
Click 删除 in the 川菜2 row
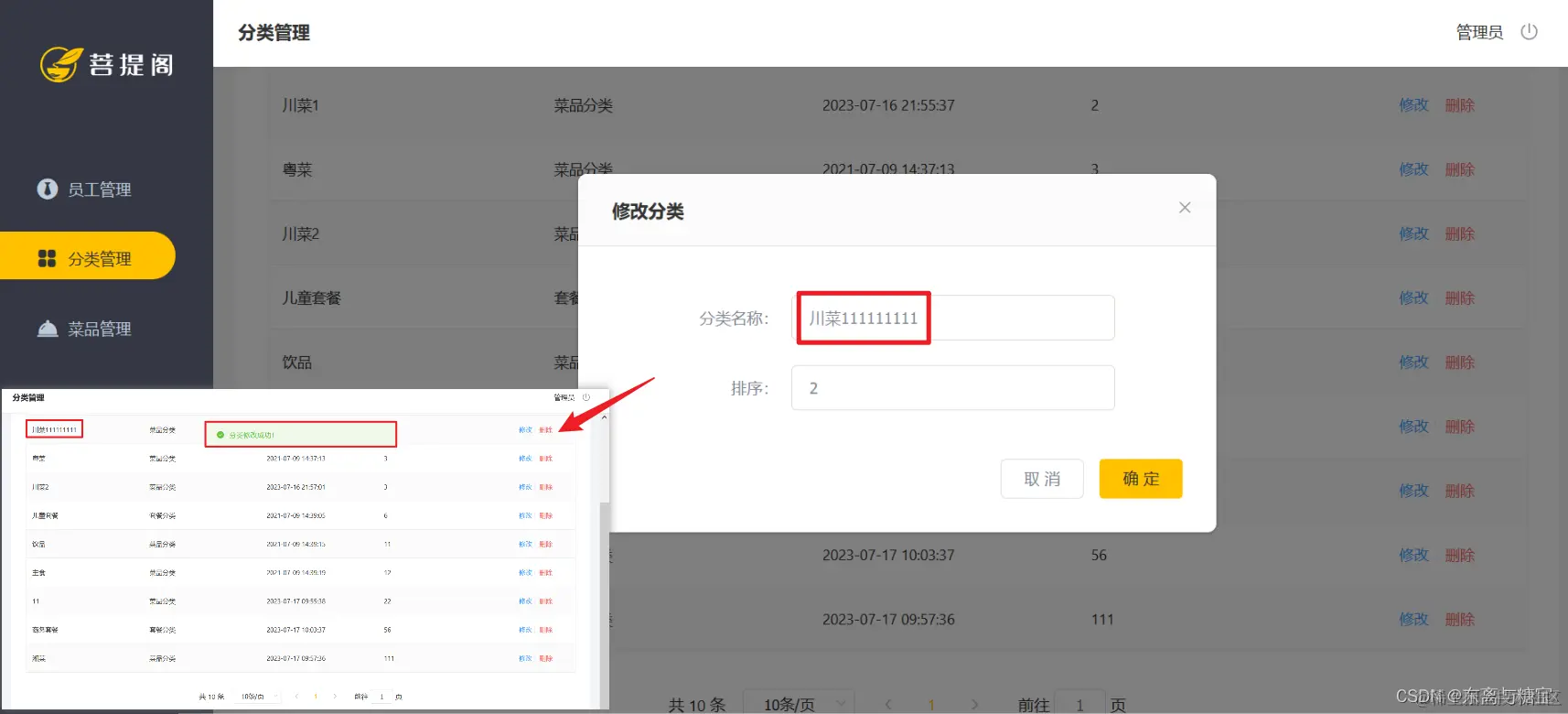pyautogui.click(x=1460, y=233)
